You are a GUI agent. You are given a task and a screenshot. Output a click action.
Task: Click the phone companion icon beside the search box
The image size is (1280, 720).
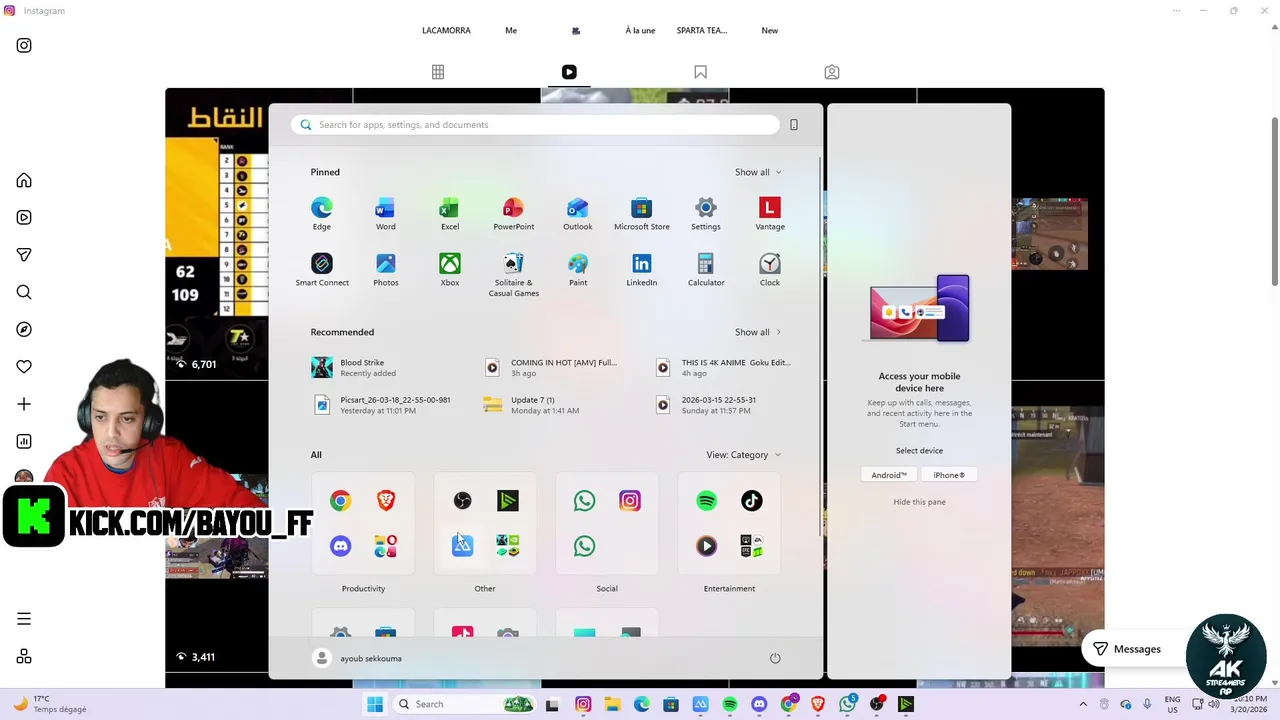[x=794, y=125]
